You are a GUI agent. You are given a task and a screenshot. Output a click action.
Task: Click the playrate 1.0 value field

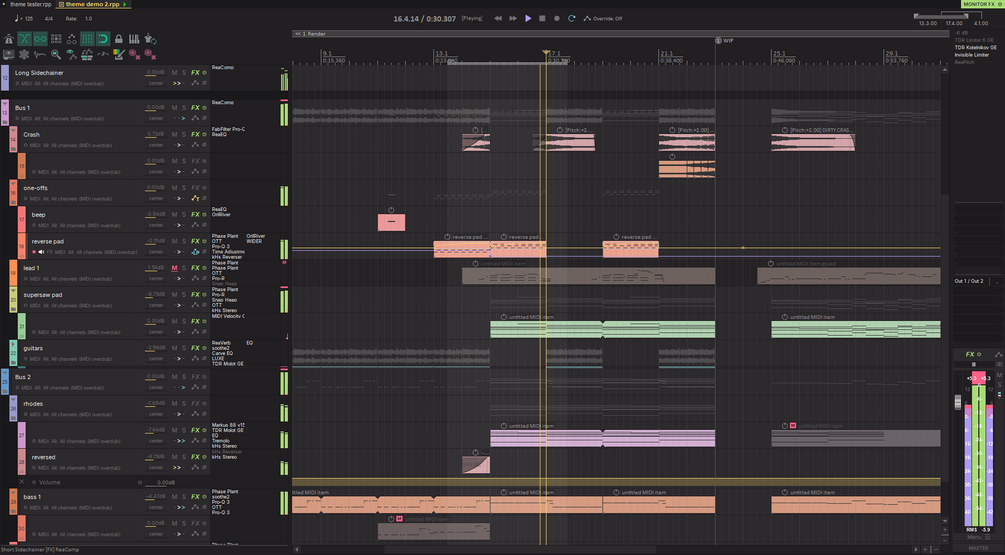[x=88, y=19]
